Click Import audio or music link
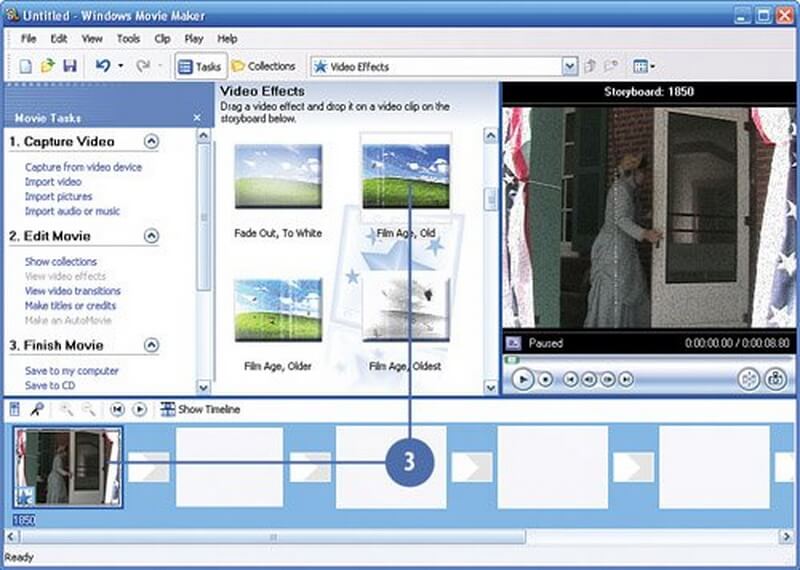The width and height of the screenshot is (800, 570). pos(72,211)
